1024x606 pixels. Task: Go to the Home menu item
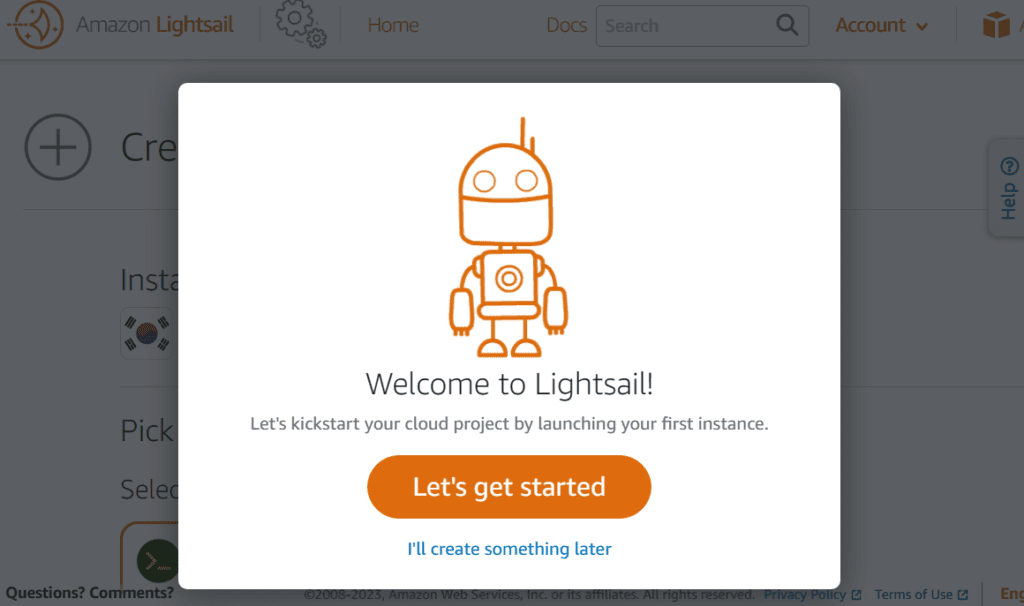click(393, 25)
